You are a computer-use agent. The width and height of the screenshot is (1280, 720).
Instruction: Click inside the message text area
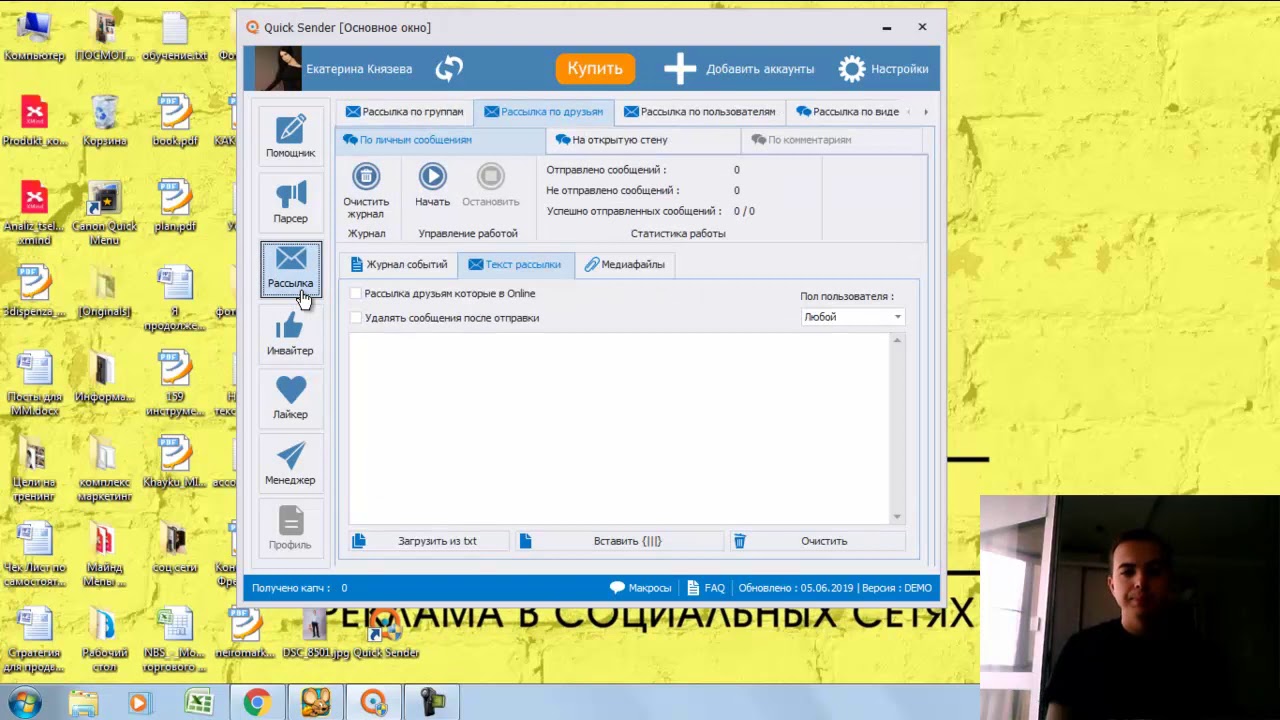(619, 428)
